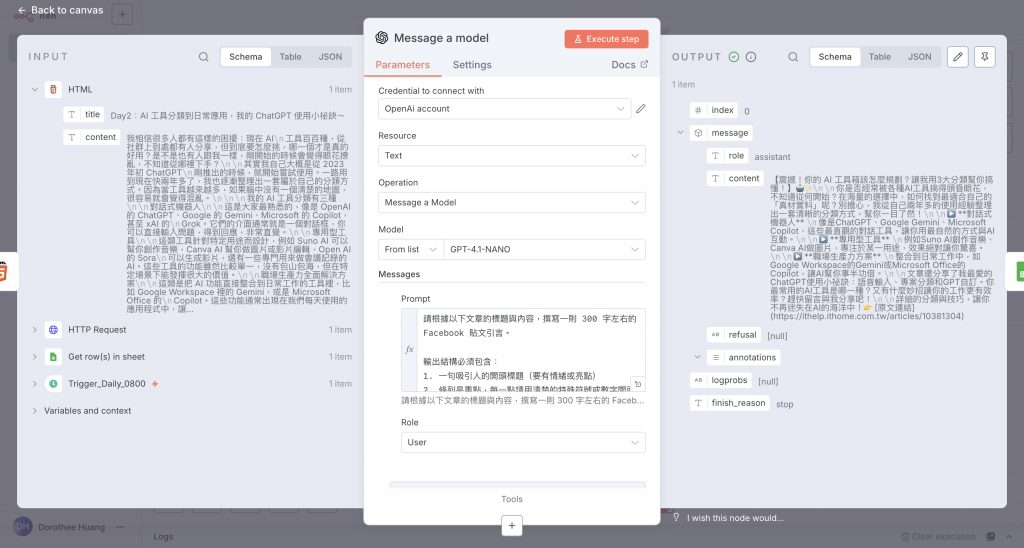Switch output view to Schema
1024x548 pixels.
click(835, 57)
